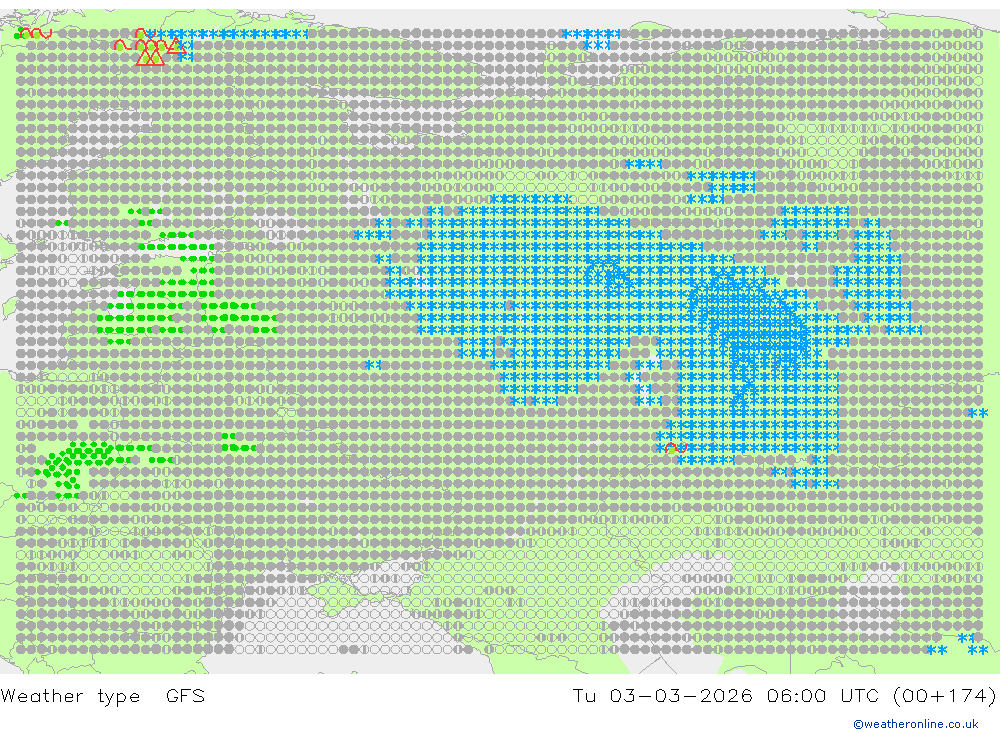This screenshot has height=733, width=1000.
Task: Select the 'Tu 03-03-2026 06:00 UTC (00+174)' timestamp
Action: coord(784,696)
